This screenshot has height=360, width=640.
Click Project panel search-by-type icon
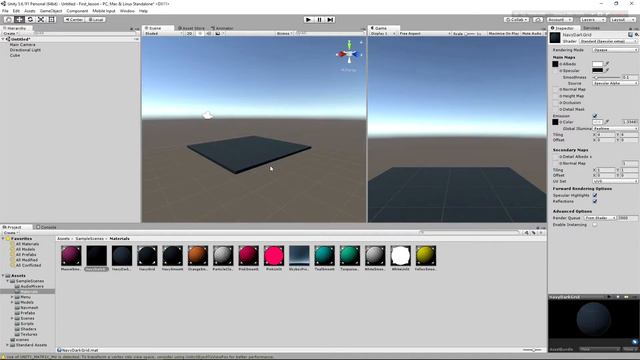pos(527,233)
